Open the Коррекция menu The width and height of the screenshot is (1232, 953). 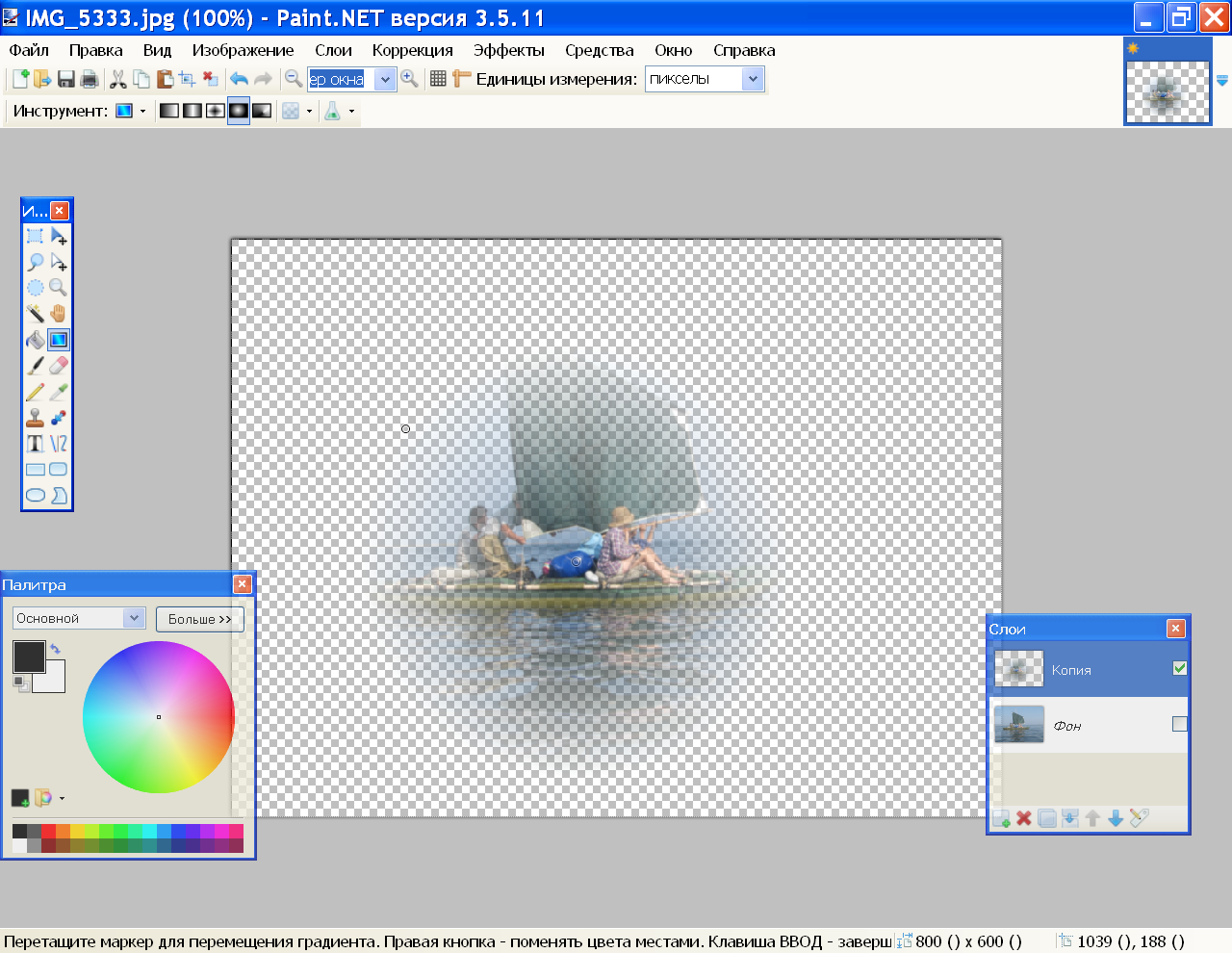tap(412, 50)
